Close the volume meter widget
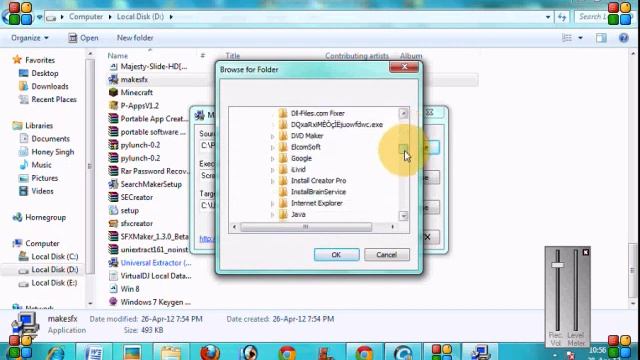 point(585,253)
